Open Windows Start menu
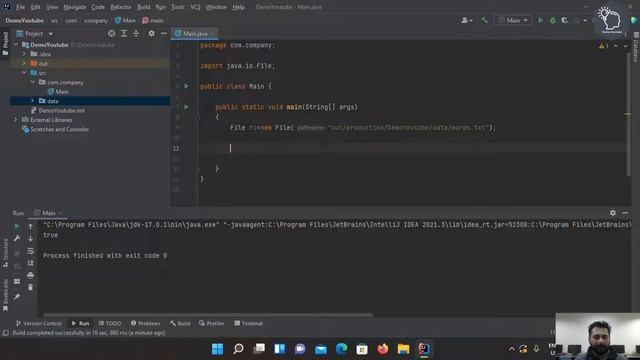Screen dimensions: 640x360 coord(218,349)
